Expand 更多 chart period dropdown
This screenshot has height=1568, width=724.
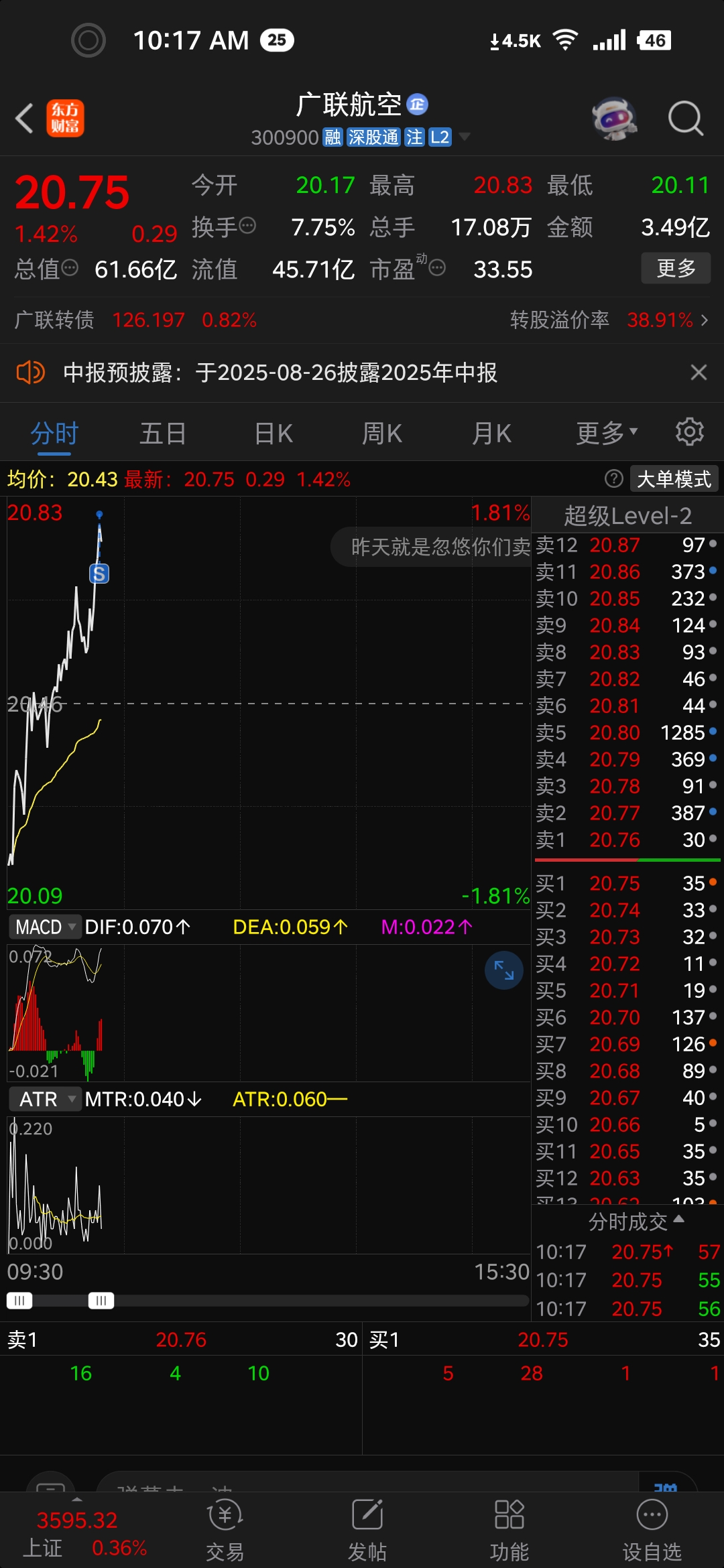pos(607,434)
